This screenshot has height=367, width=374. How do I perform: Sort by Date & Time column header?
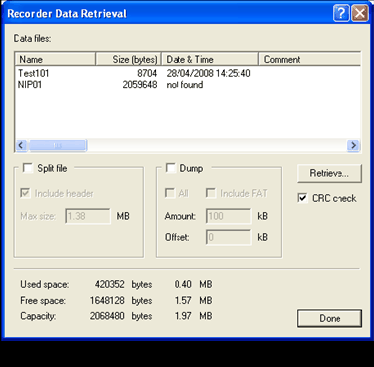(210, 59)
